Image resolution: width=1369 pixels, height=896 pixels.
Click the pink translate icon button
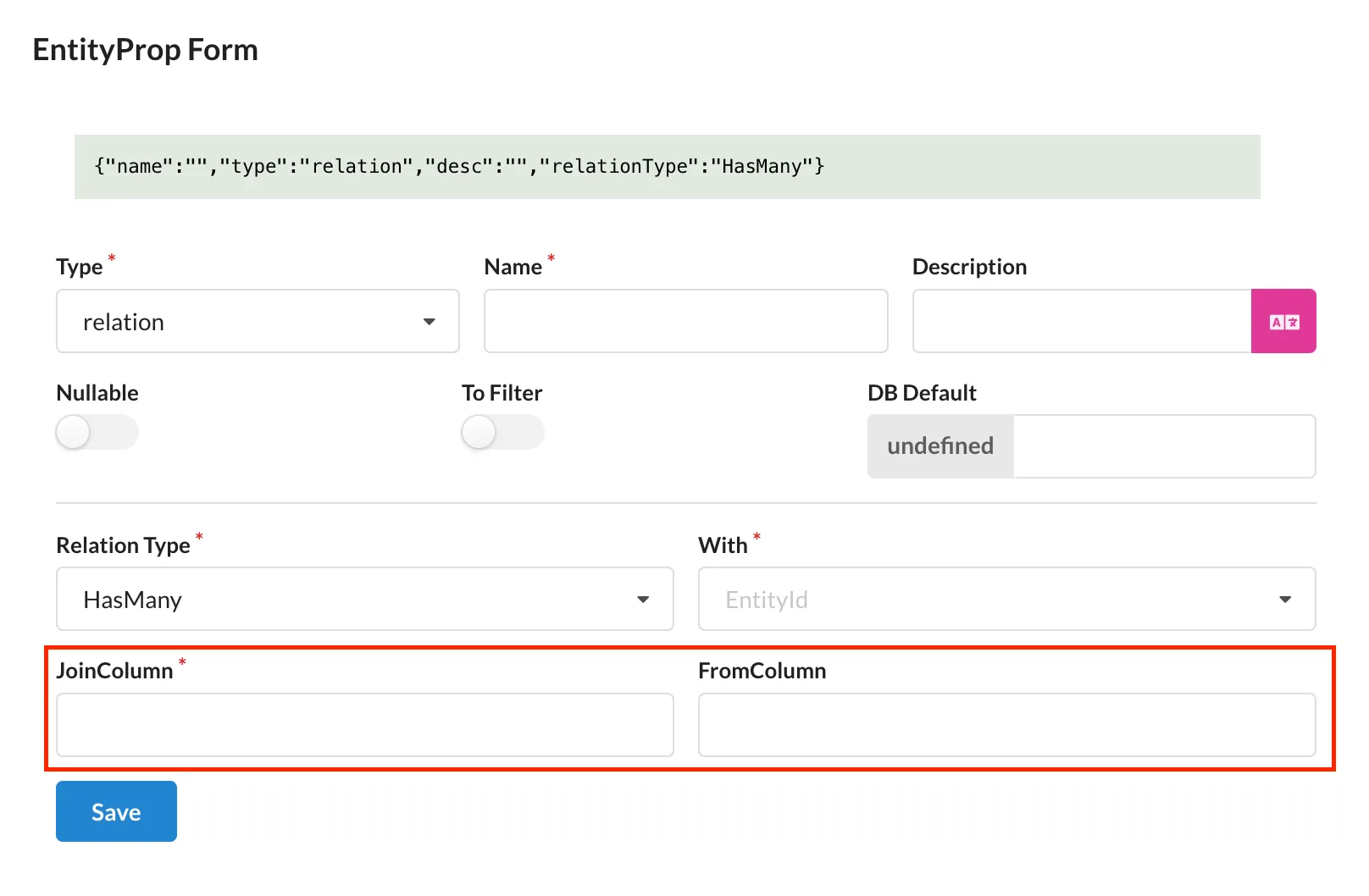pyautogui.click(x=1283, y=321)
